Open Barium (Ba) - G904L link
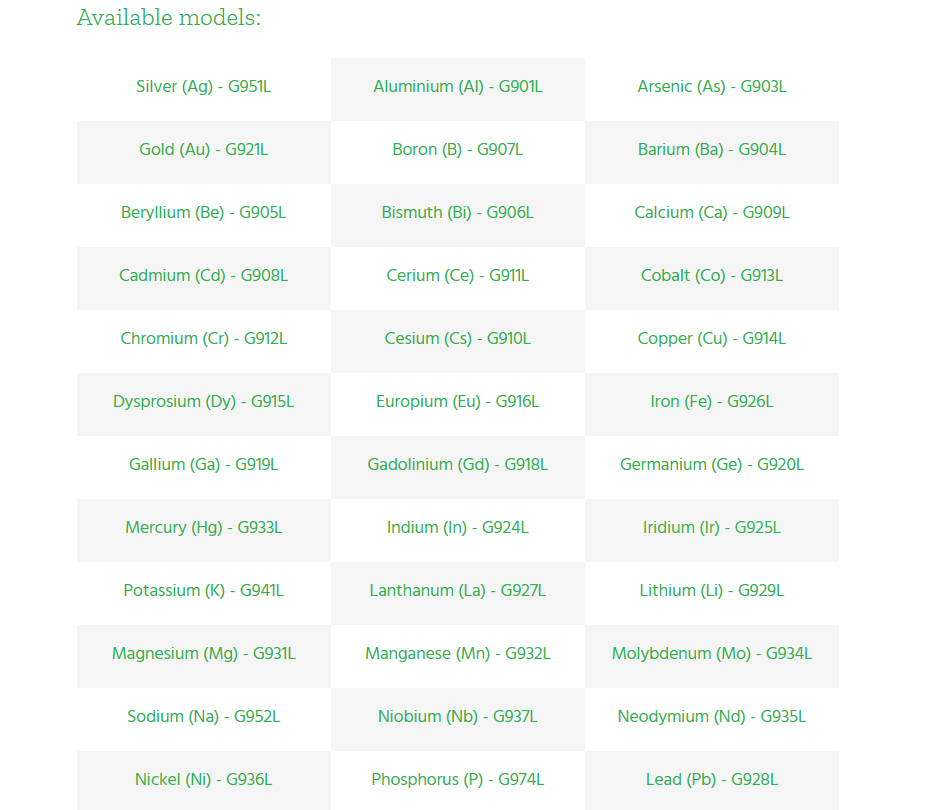Viewport: 945px width, 810px height. (712, 150)
